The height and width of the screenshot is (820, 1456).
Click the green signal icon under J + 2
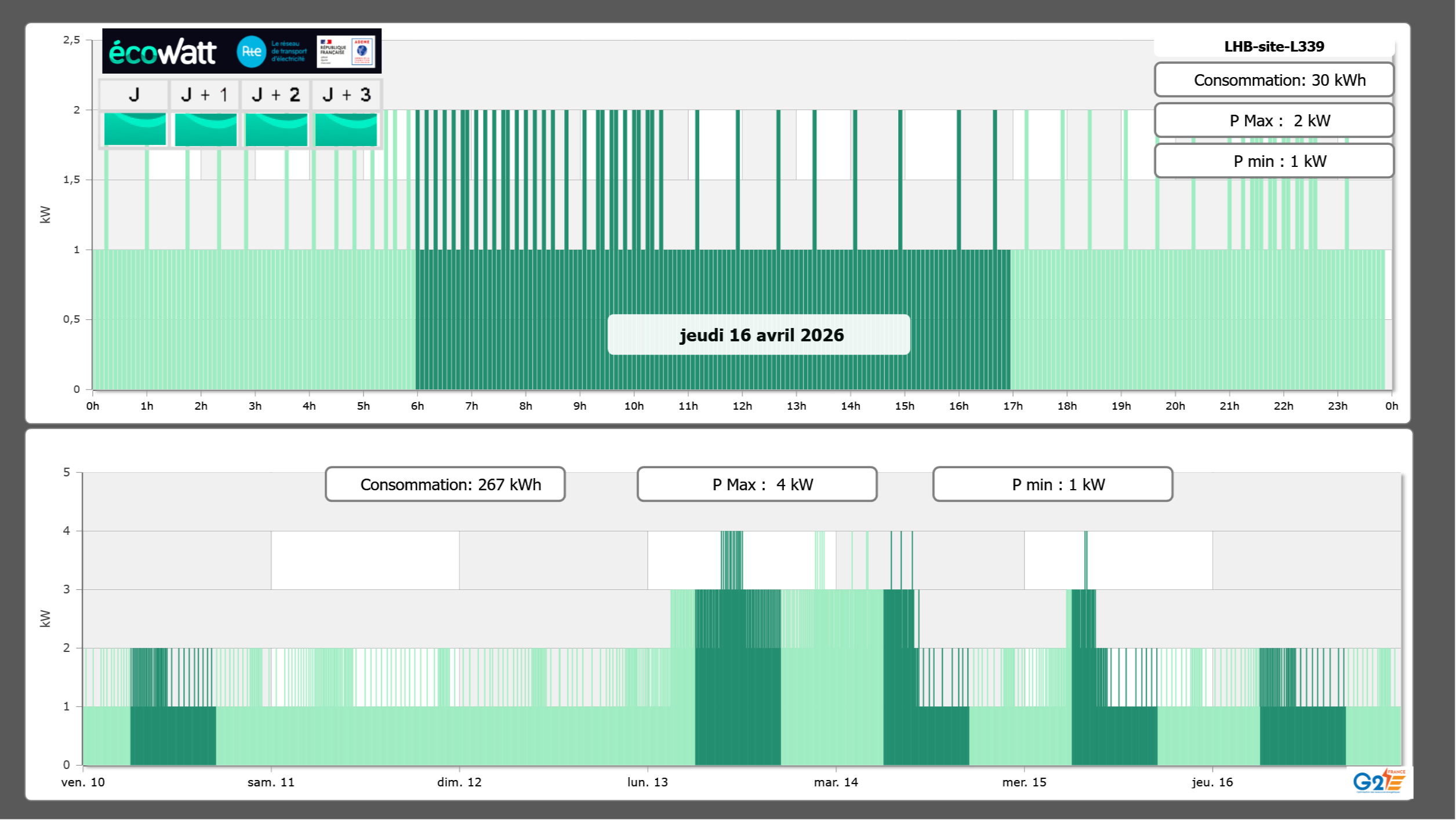pyautogui.click(x=276, y=129)
